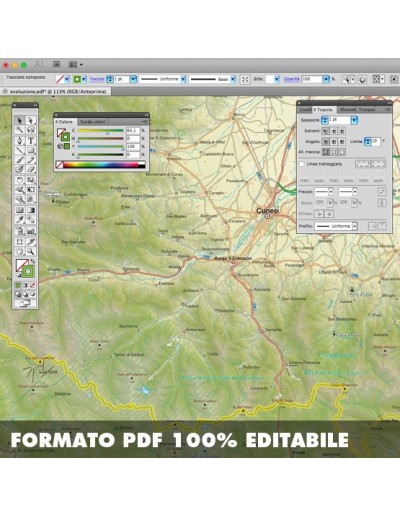Select the Direct Selection tool
This screenshot has height=517, width=400.
click(30, 120)
